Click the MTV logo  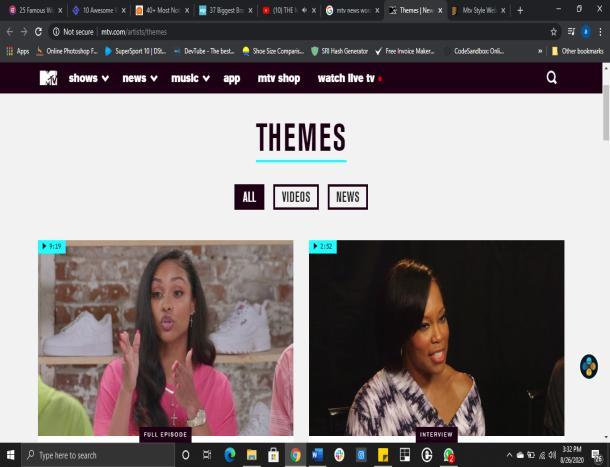49,78
